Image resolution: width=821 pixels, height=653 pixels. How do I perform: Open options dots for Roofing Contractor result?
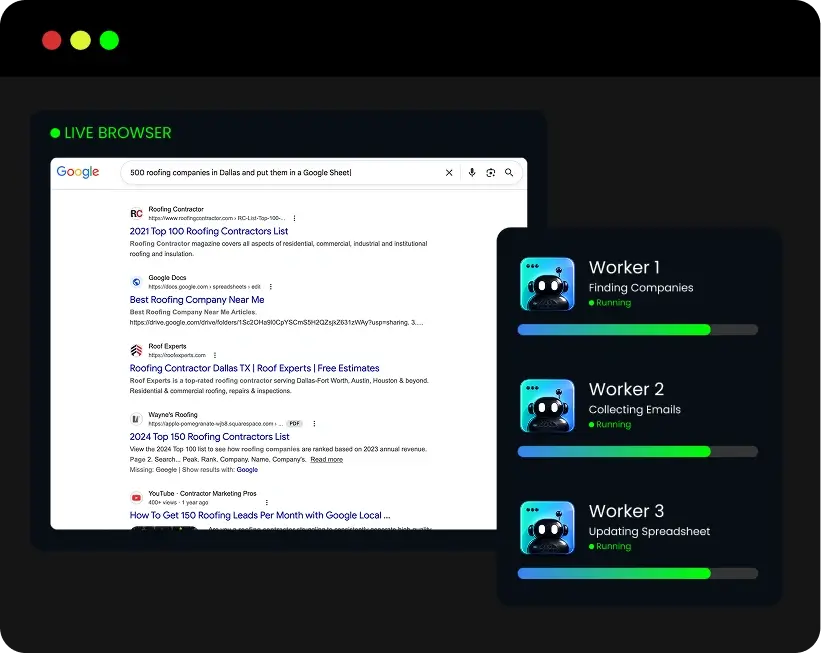point(294,218)
